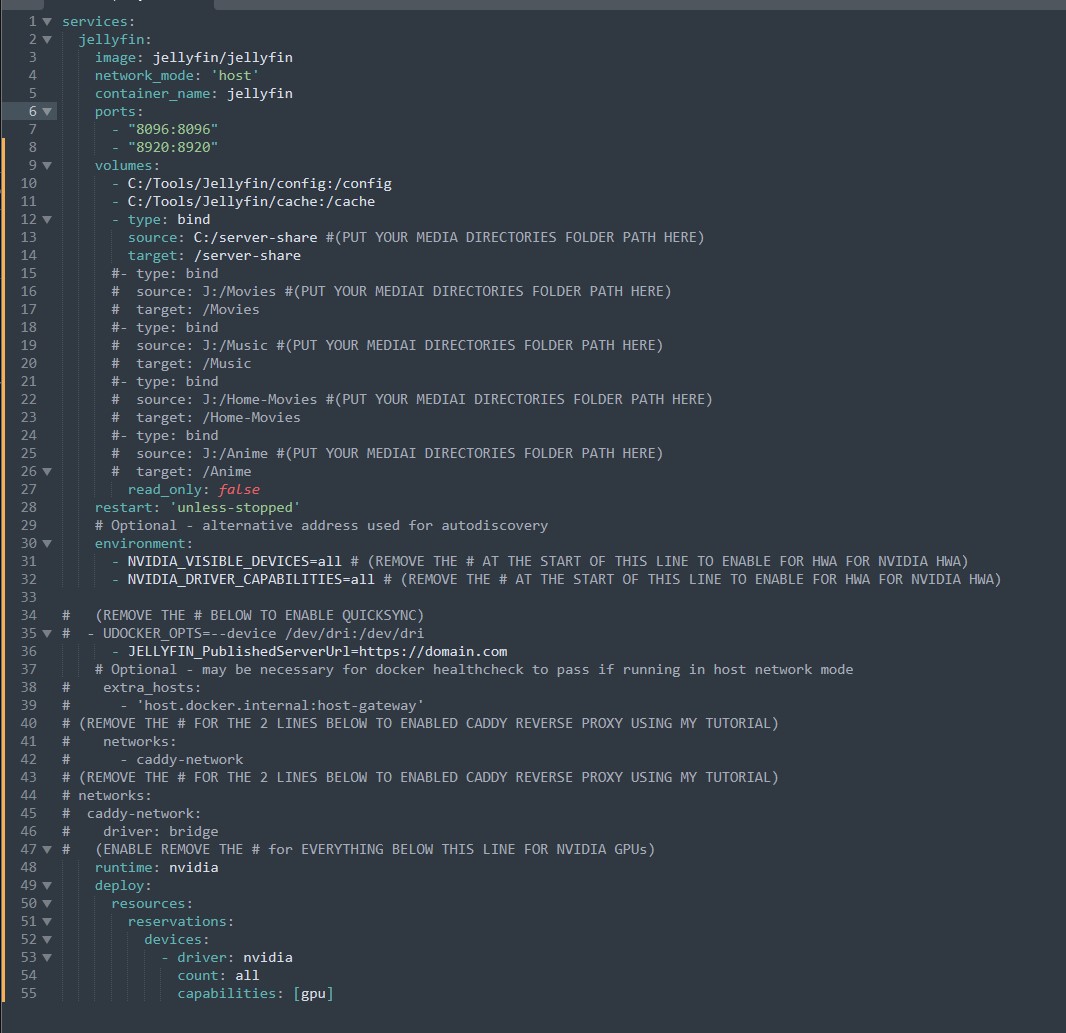Click line number 28 in the gutter
This screenshot has height=1033, width=1066.
(x=28, y=507)
